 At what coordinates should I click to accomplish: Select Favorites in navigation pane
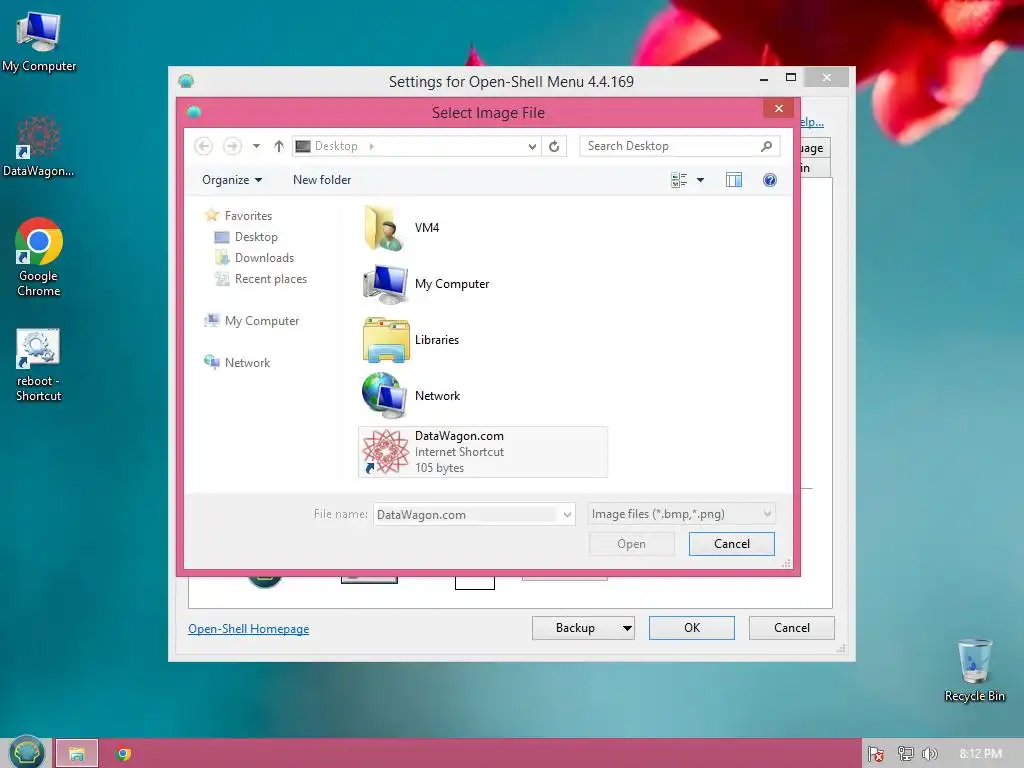point(239,216)
